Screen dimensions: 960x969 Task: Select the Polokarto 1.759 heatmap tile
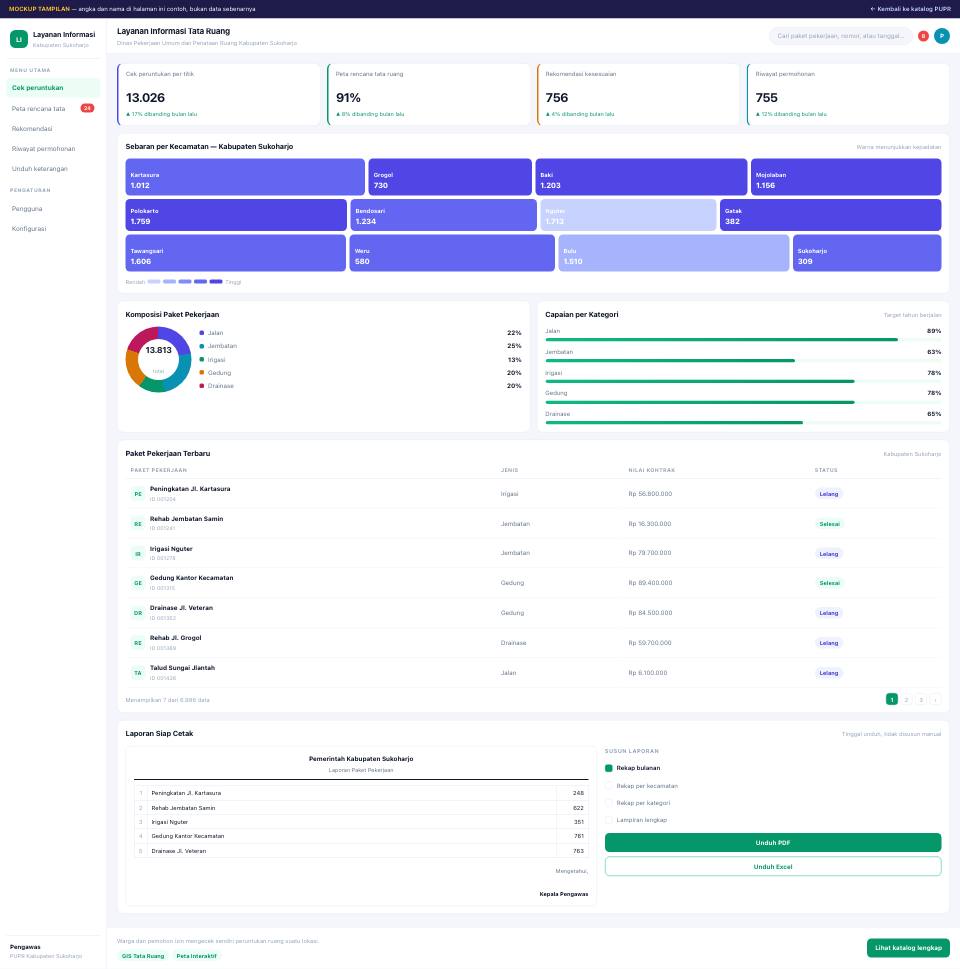tap(236, 215)
